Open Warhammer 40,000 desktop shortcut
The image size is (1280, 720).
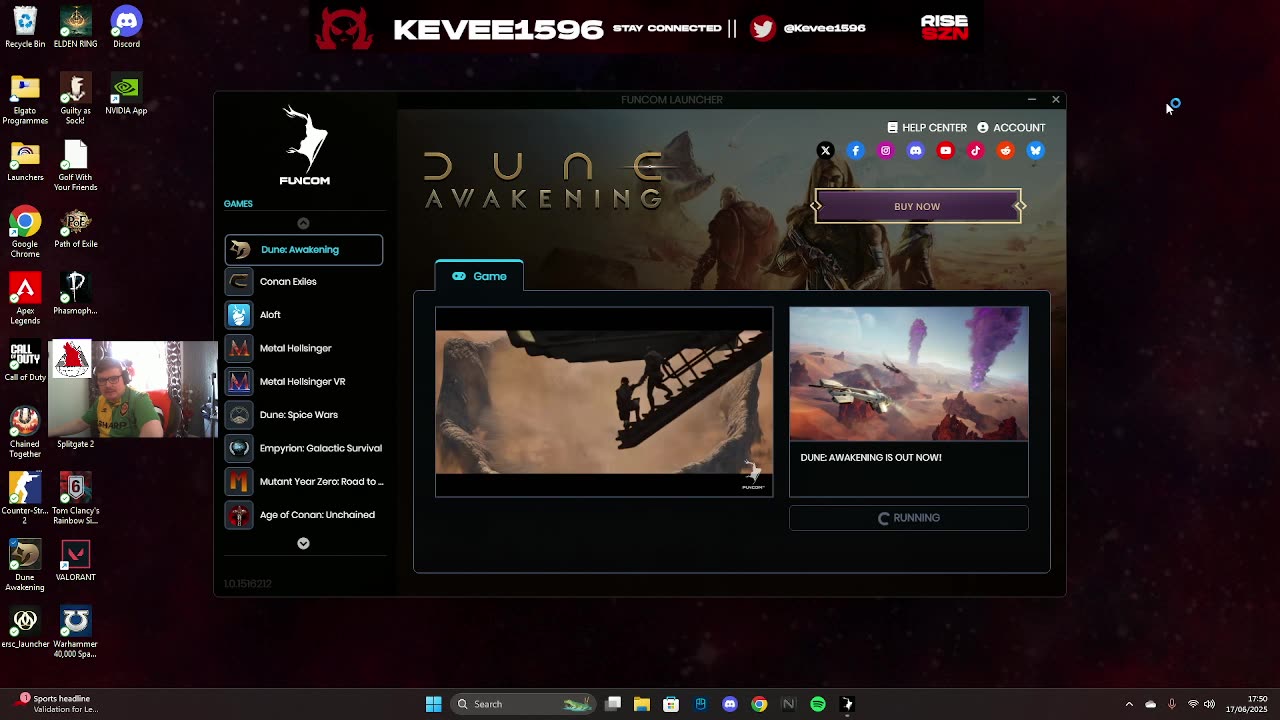[x=75, y=632]
